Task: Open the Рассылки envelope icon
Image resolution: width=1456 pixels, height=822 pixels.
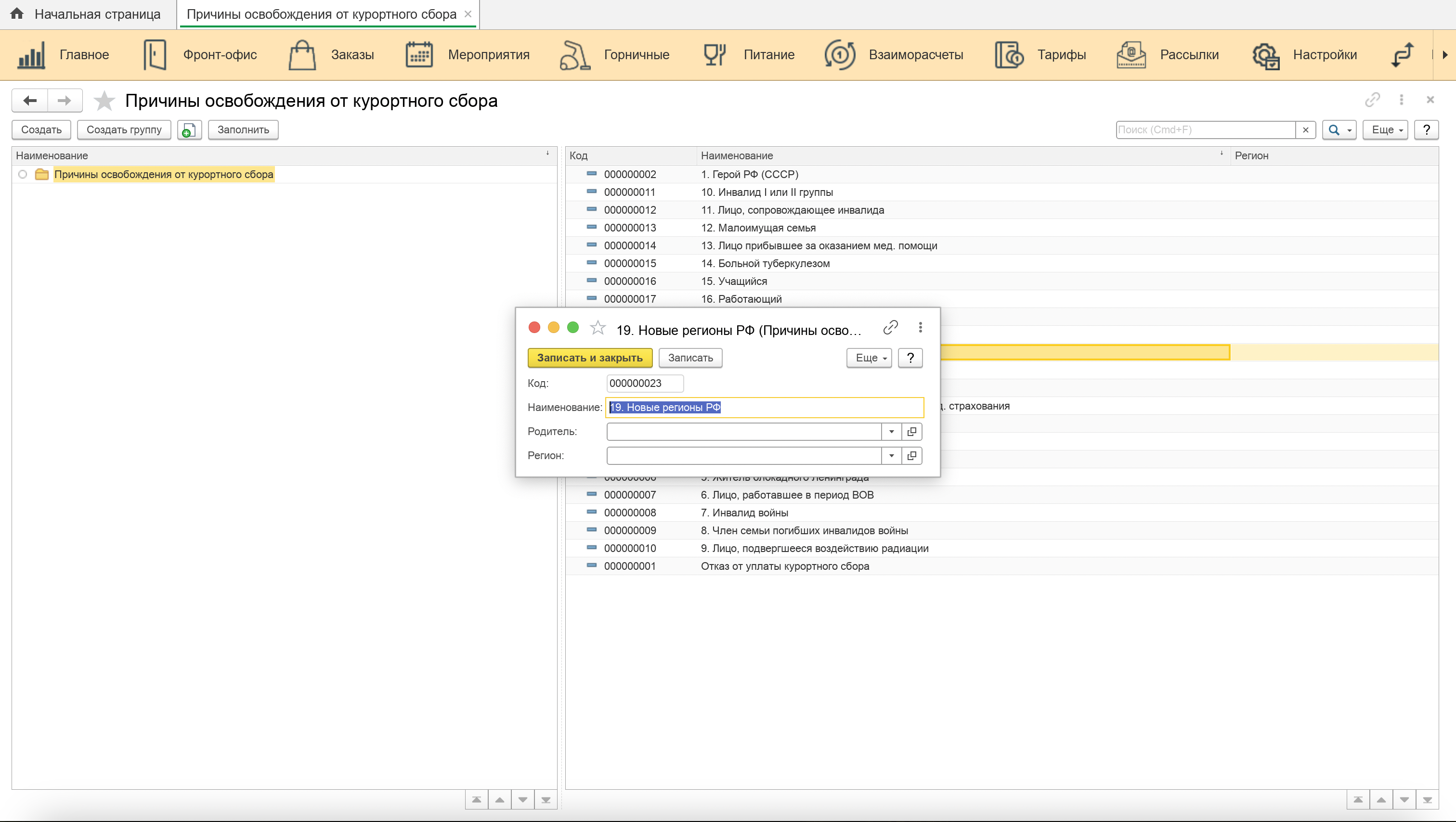Action: tap(1131, 55)
